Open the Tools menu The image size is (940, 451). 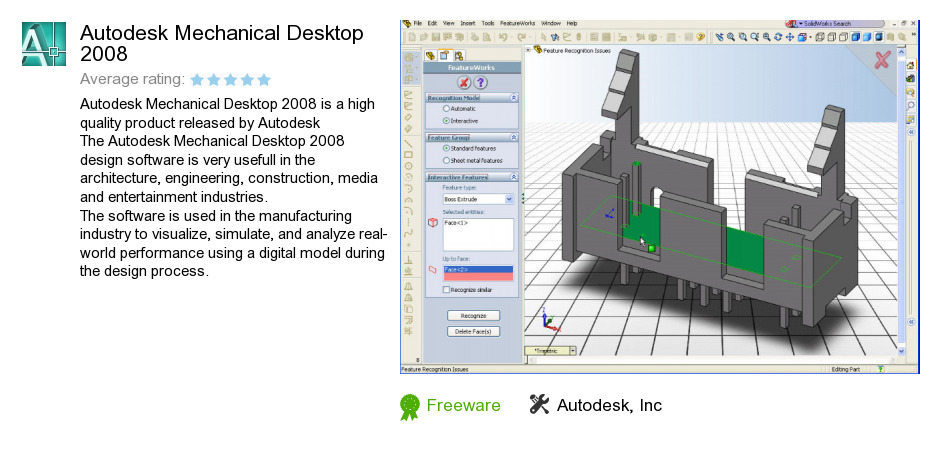488,23
